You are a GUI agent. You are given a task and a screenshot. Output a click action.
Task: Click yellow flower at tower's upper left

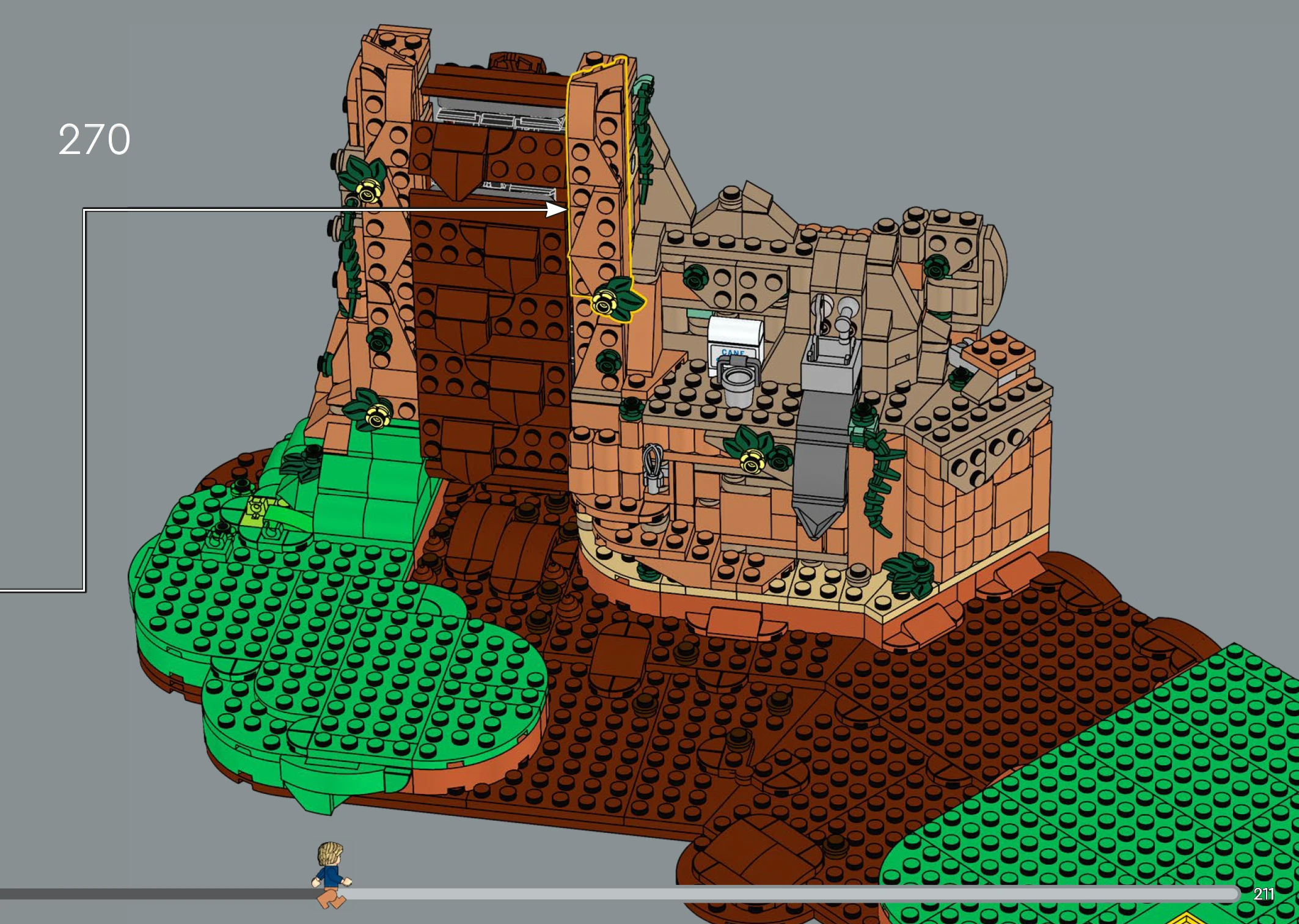point(368,191)
